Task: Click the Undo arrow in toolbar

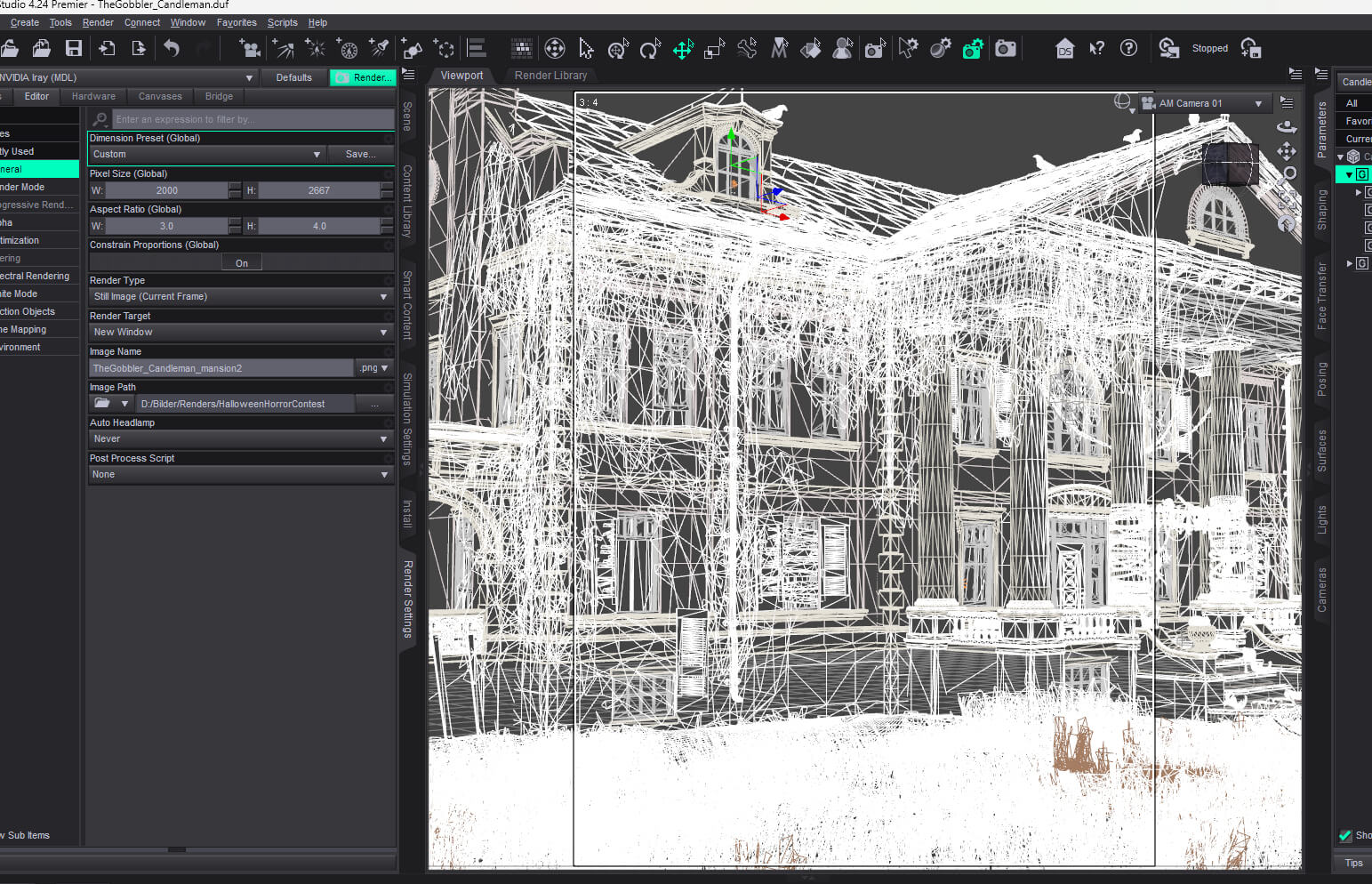Action: click(172, 48)
